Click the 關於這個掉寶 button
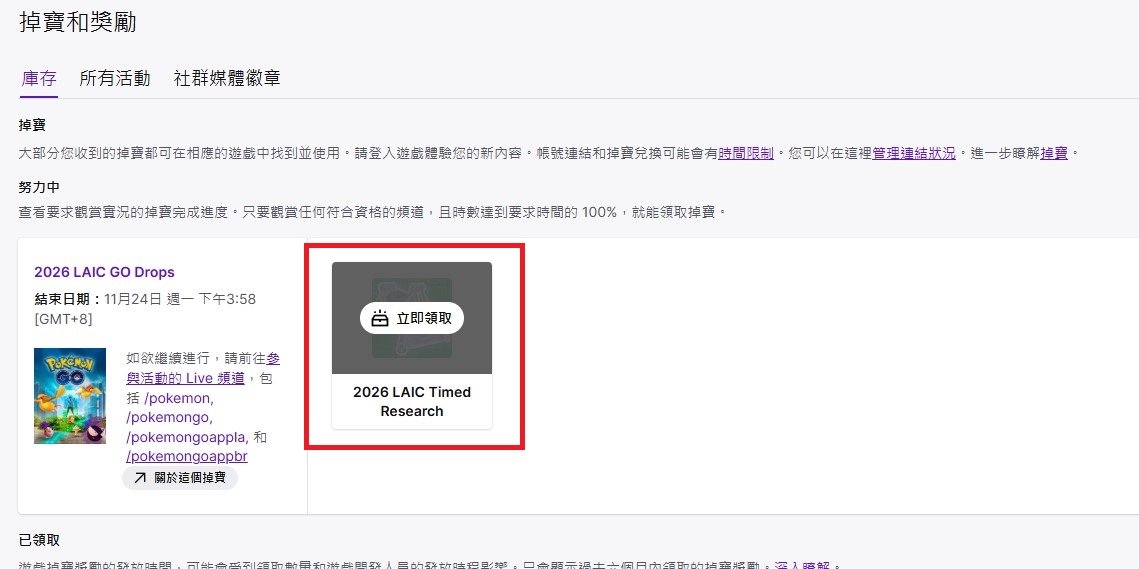 (180, 478)
